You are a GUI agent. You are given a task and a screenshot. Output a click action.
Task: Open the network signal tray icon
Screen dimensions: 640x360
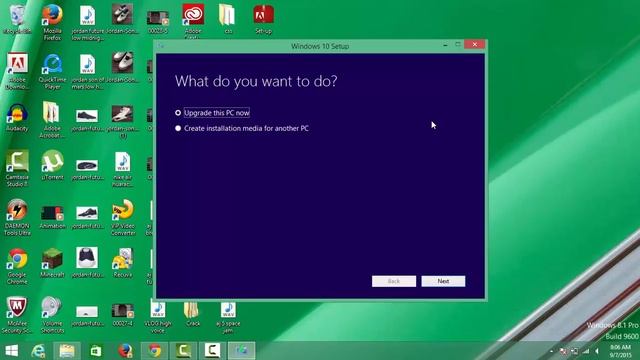(586, 351)
